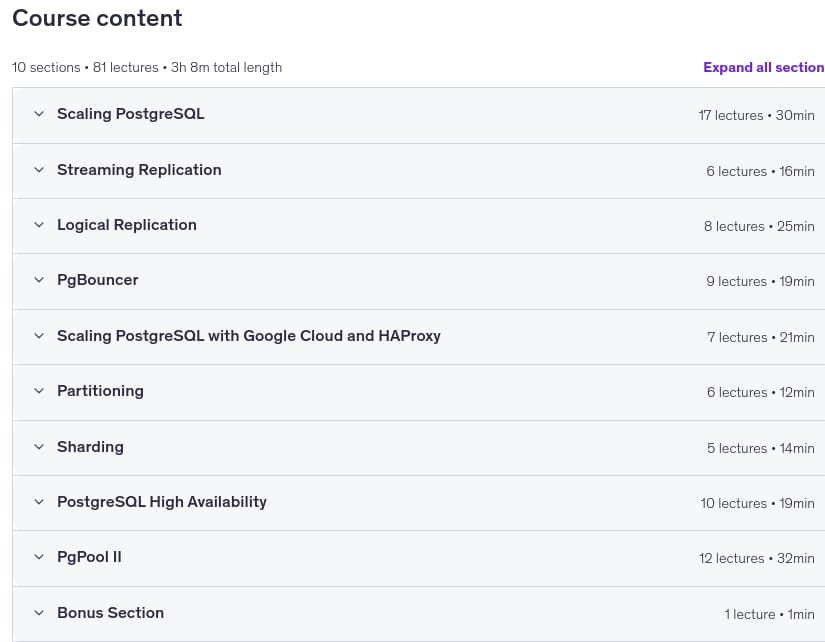The width and height of the screenshot is (825, 642).
Task: Open the PgBouncer section title
Action: [x=97, y=280]
